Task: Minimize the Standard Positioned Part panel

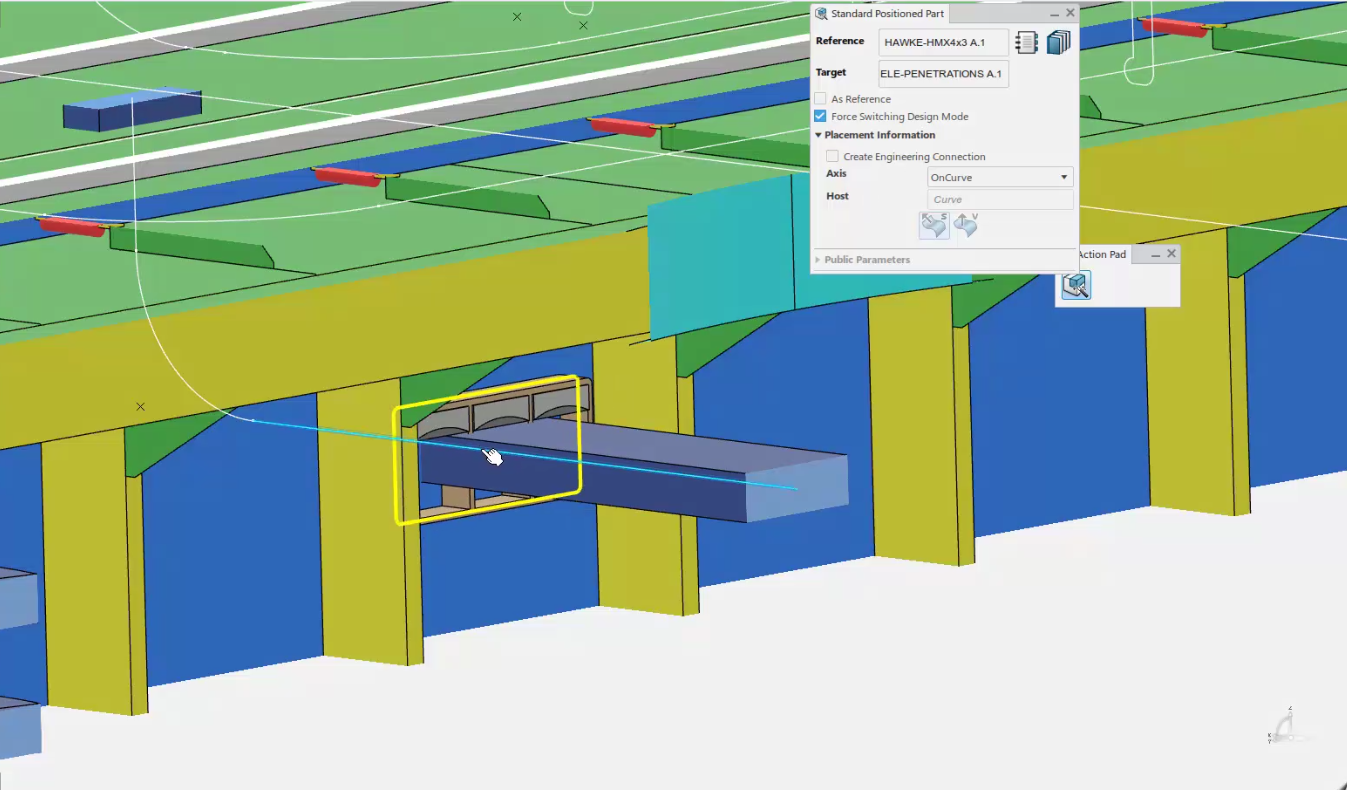Action: tap(1053, 14)
